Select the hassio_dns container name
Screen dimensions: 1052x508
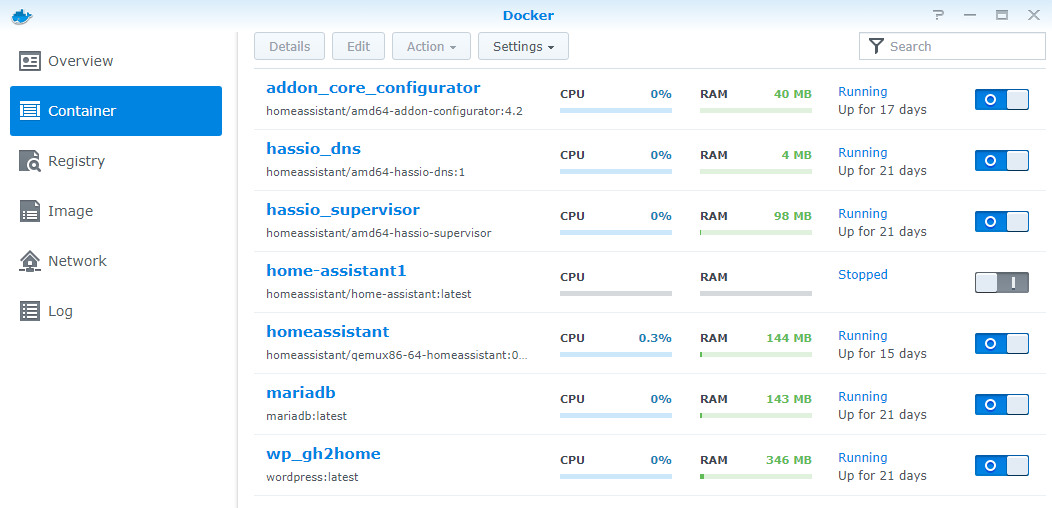(313, 148)
